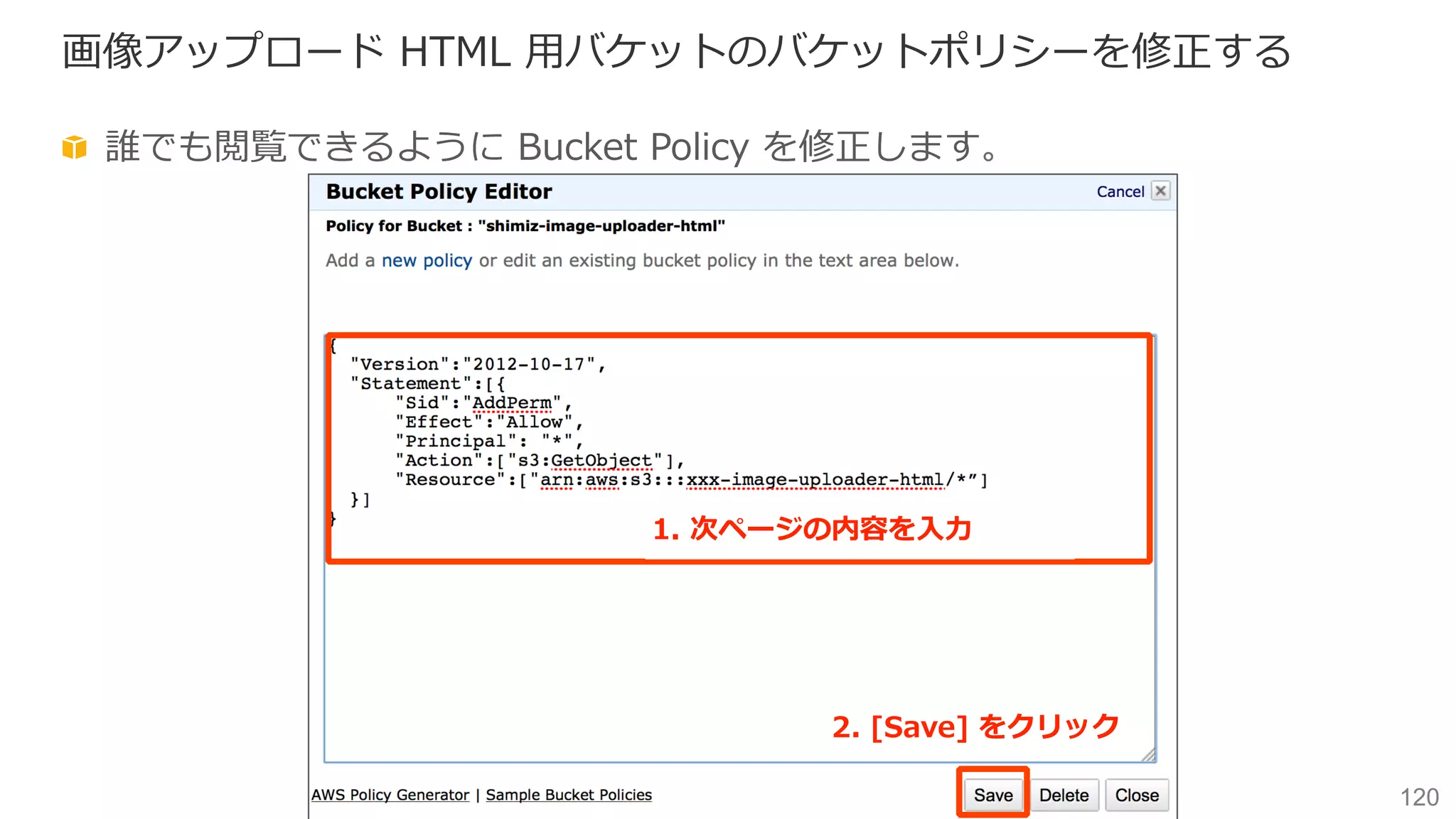Click the "Sid":"AddPerm" line
Screen dimensions: 1456x819
(483, 402)
